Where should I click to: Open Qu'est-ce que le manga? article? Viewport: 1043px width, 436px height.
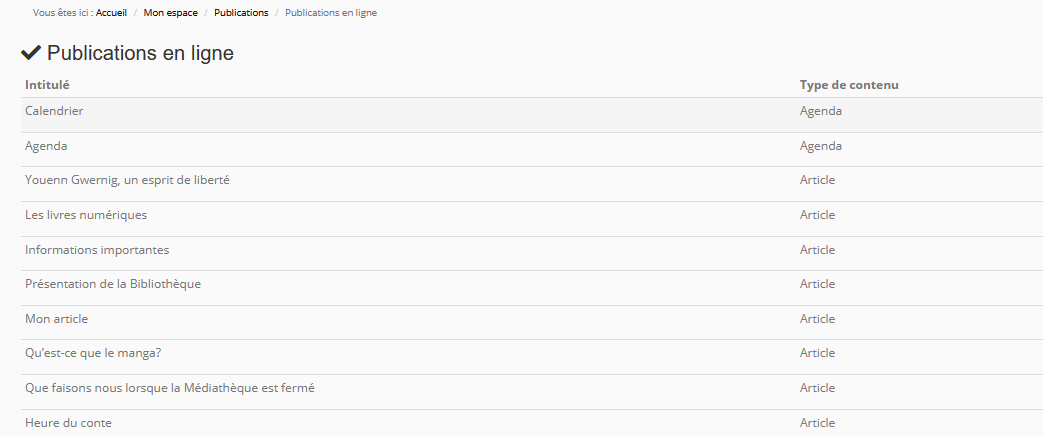[x=93, y=353]
